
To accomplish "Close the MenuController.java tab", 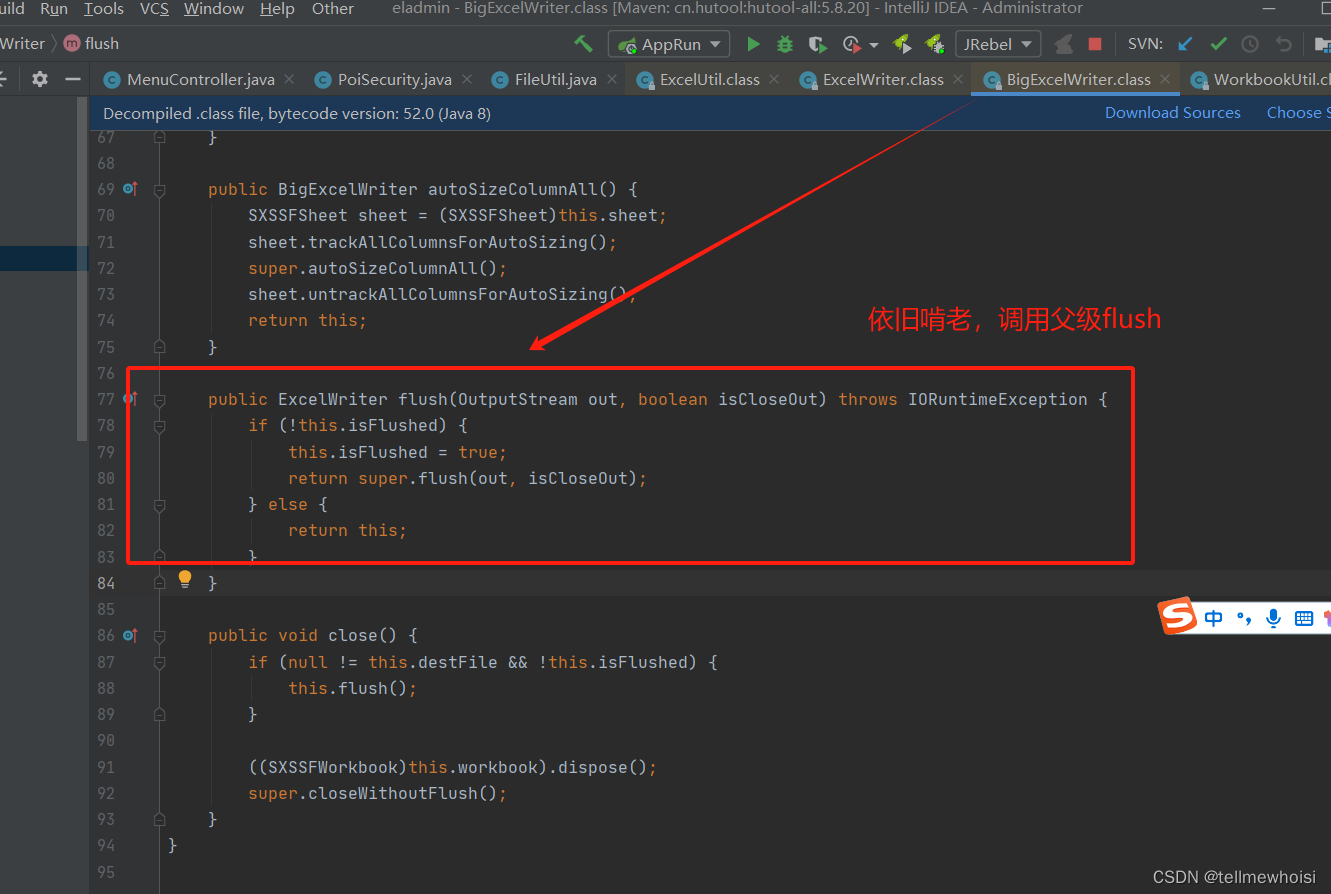I will point(289,79).
